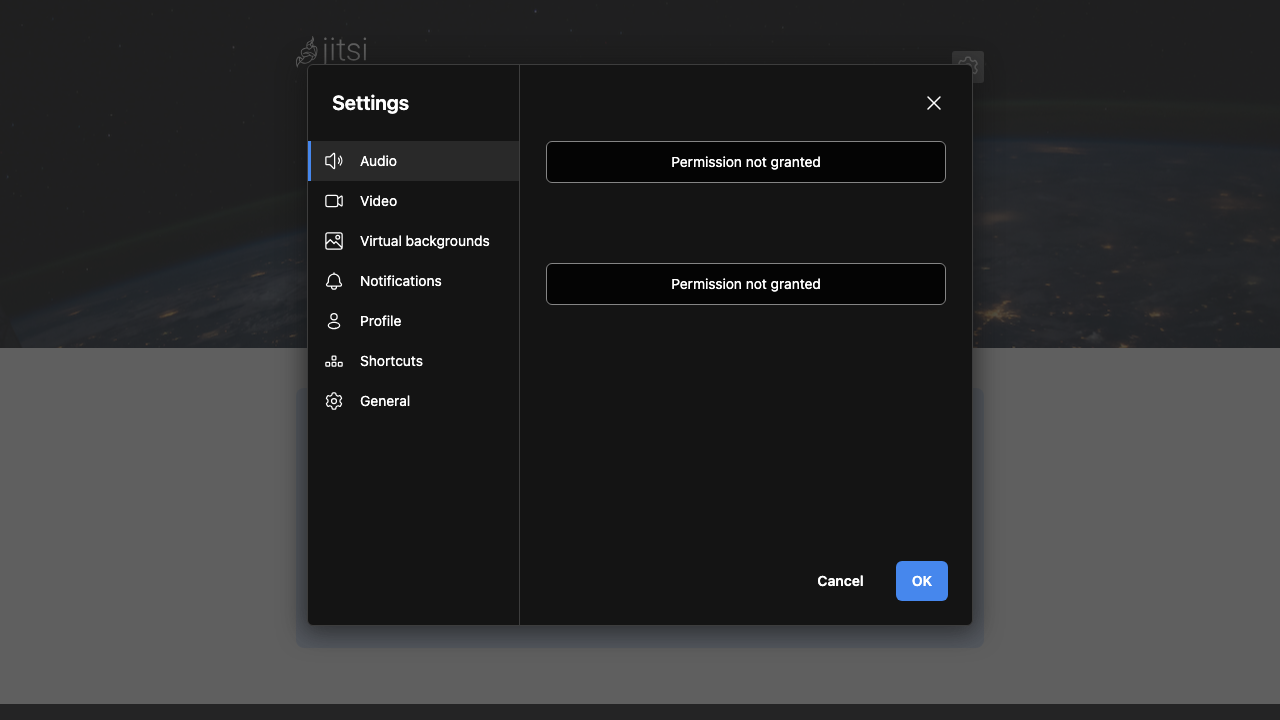Open the Shortcuts tab

[x=413, y=361]
